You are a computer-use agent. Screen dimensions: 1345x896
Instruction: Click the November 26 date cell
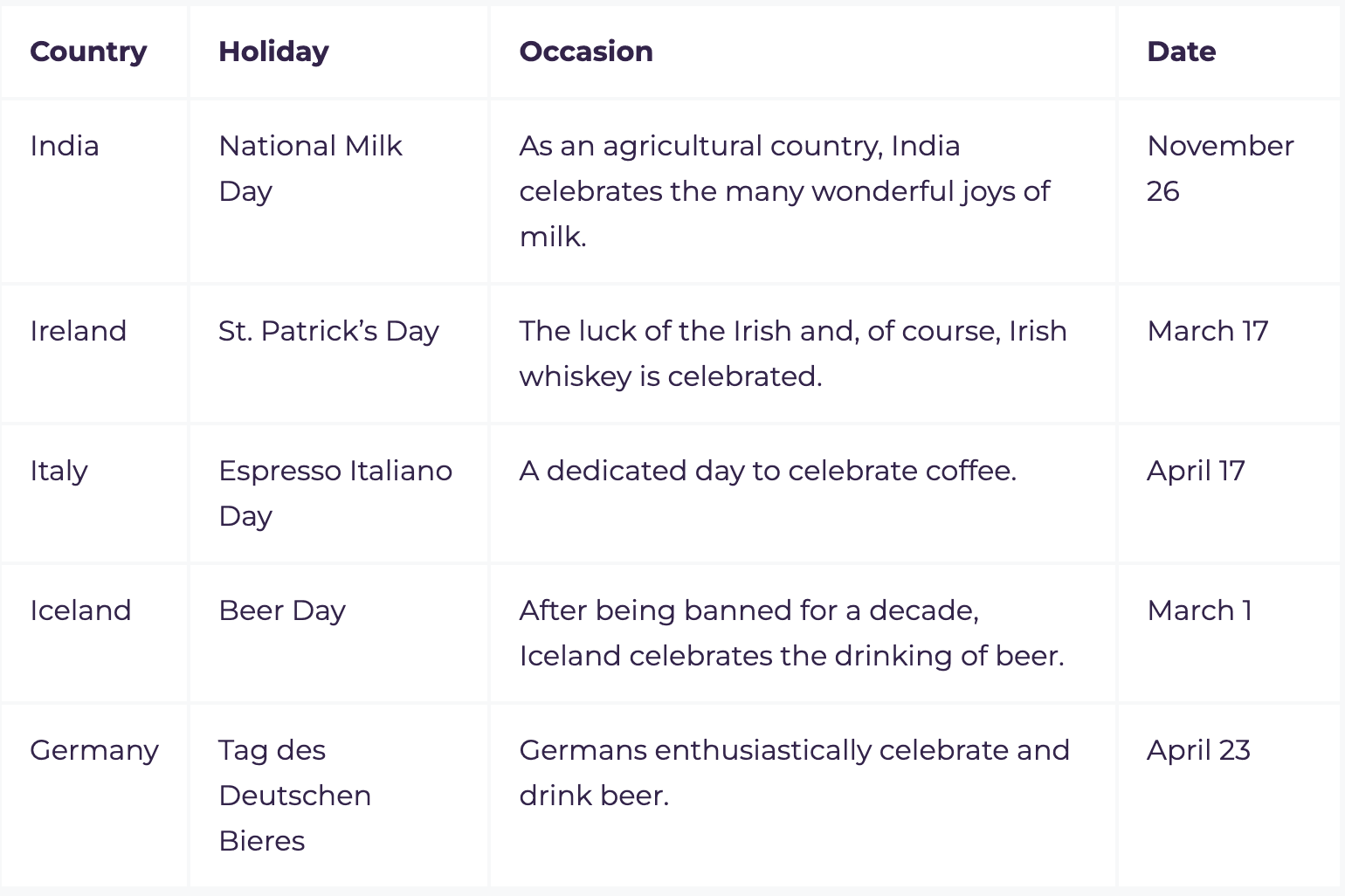click(1219, 168)
